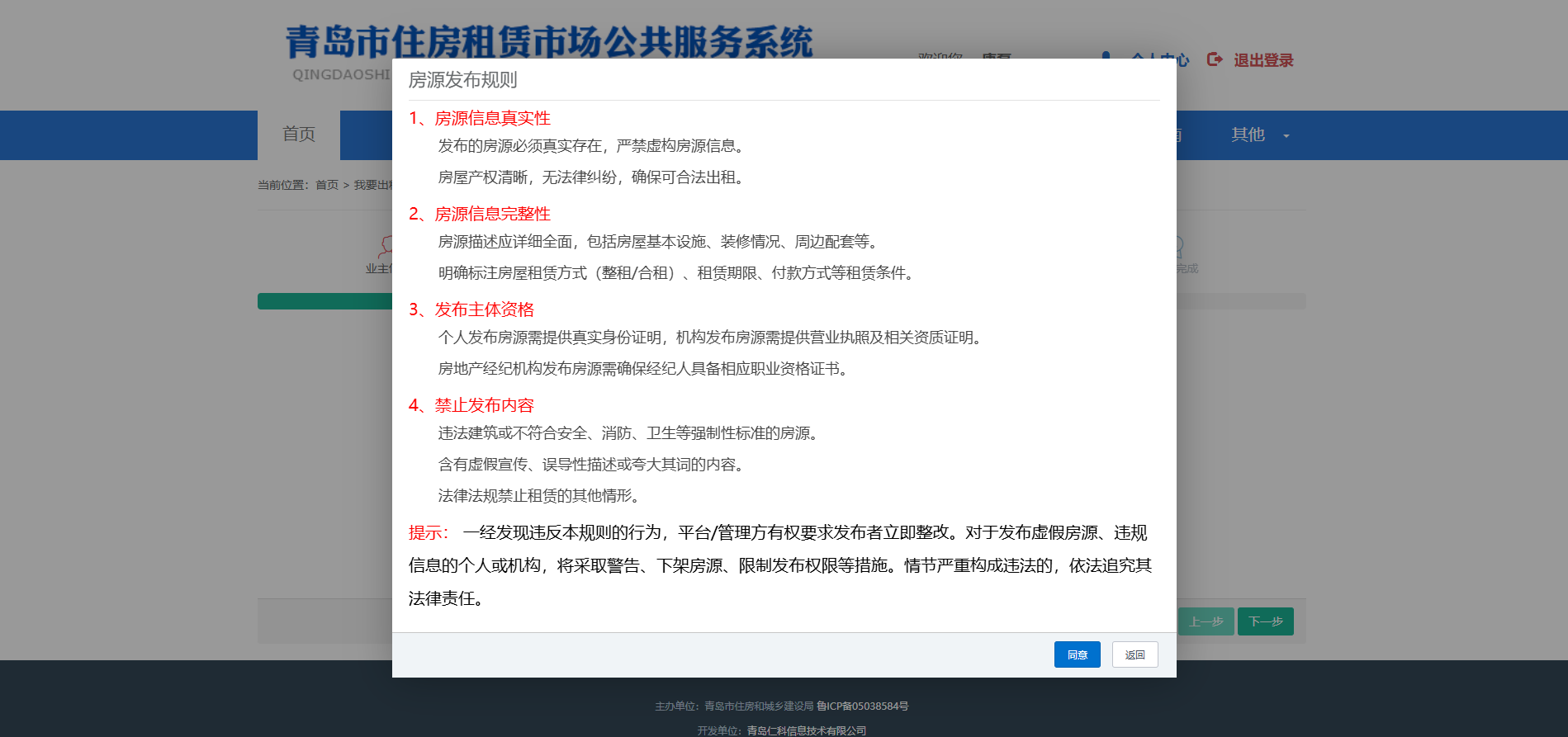
Task: Click the 禁止发布内容 section heading
Action: click(x=484, y=405)
